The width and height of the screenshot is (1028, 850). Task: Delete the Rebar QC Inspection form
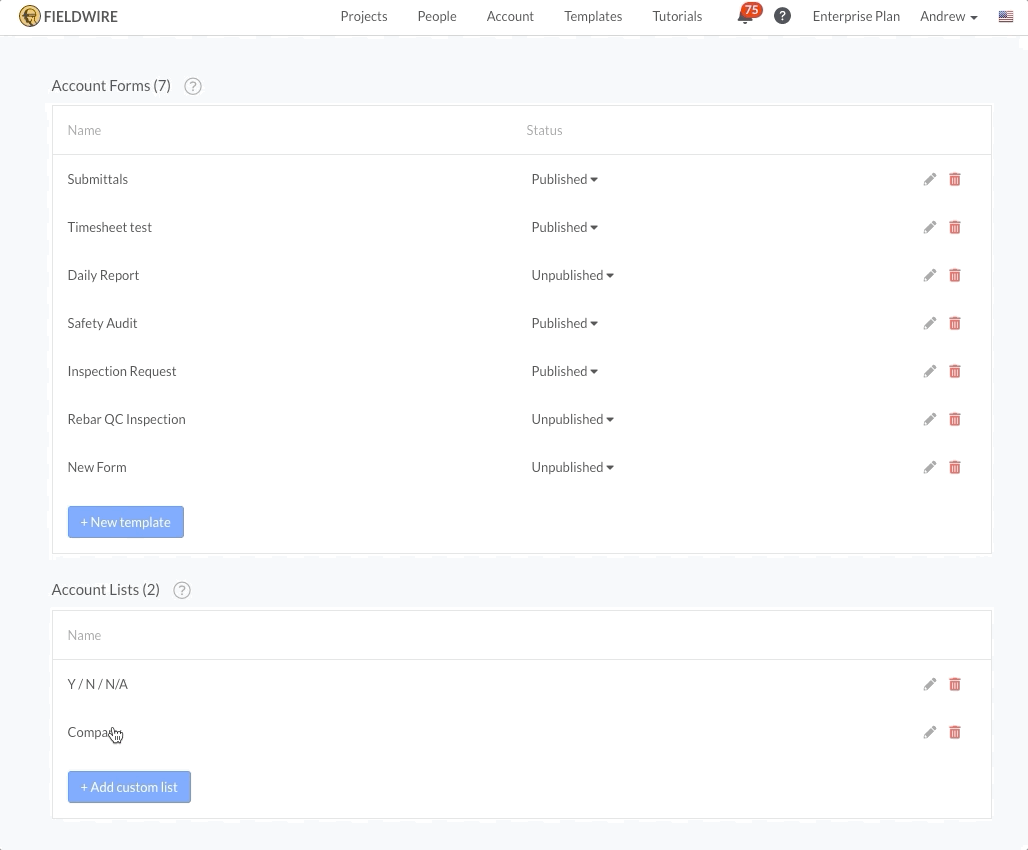pyautogui.click(x=954, y=419)
